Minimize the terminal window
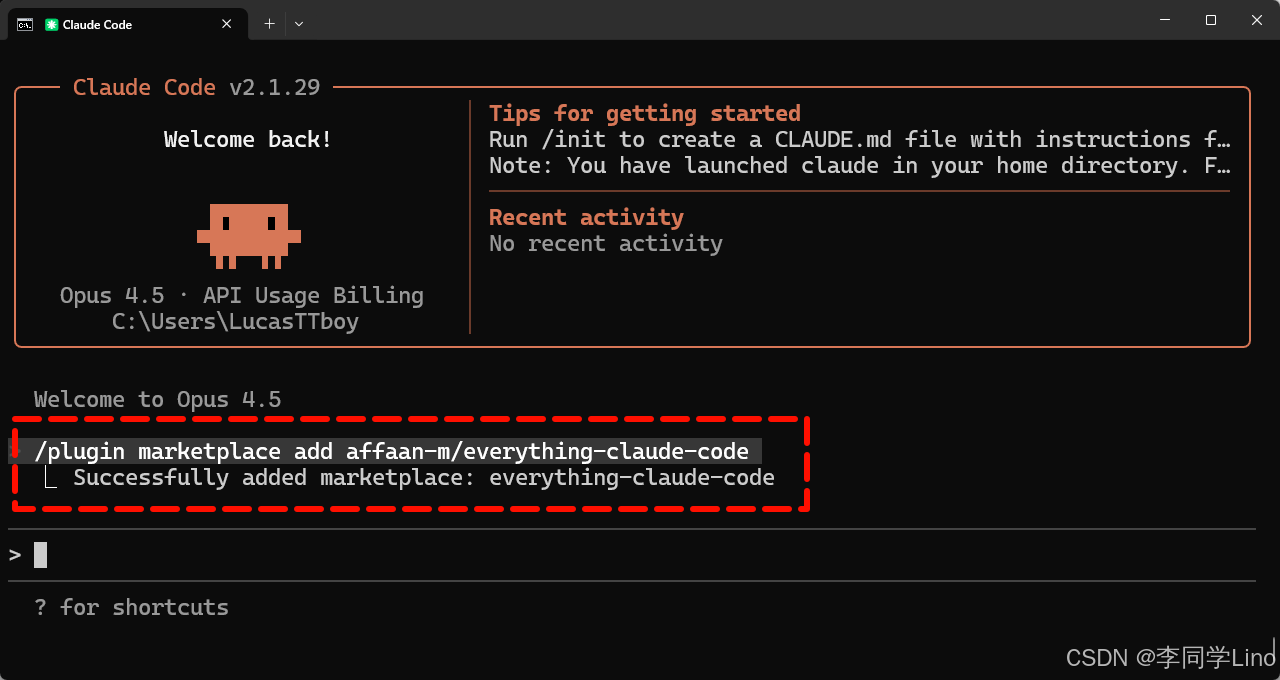 point(1165,20)
